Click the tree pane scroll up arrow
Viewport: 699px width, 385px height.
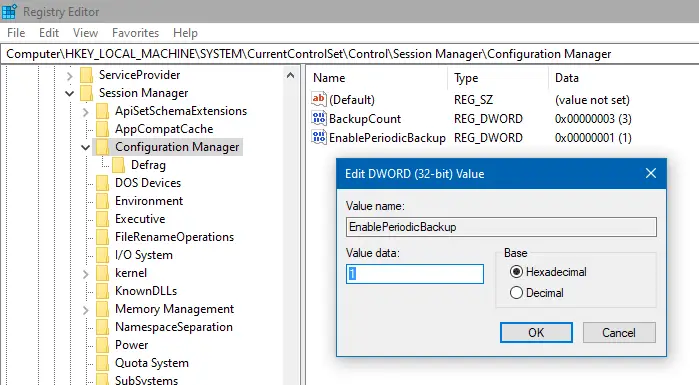pyautogui.click(x=290, y=75)
